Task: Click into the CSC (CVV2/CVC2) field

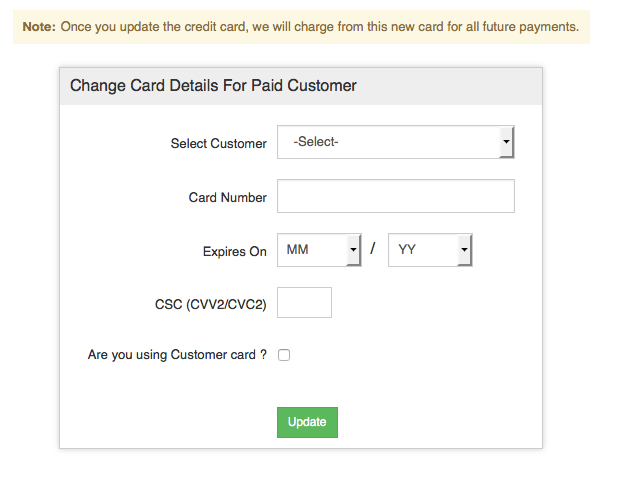Action: click(304, 303)
